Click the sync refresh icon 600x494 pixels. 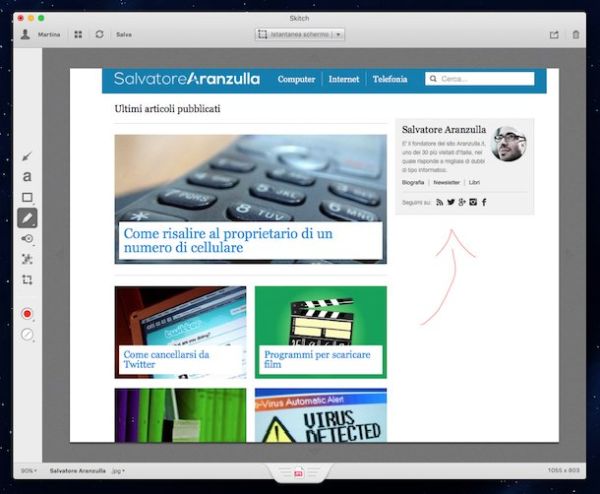point(99,35)
